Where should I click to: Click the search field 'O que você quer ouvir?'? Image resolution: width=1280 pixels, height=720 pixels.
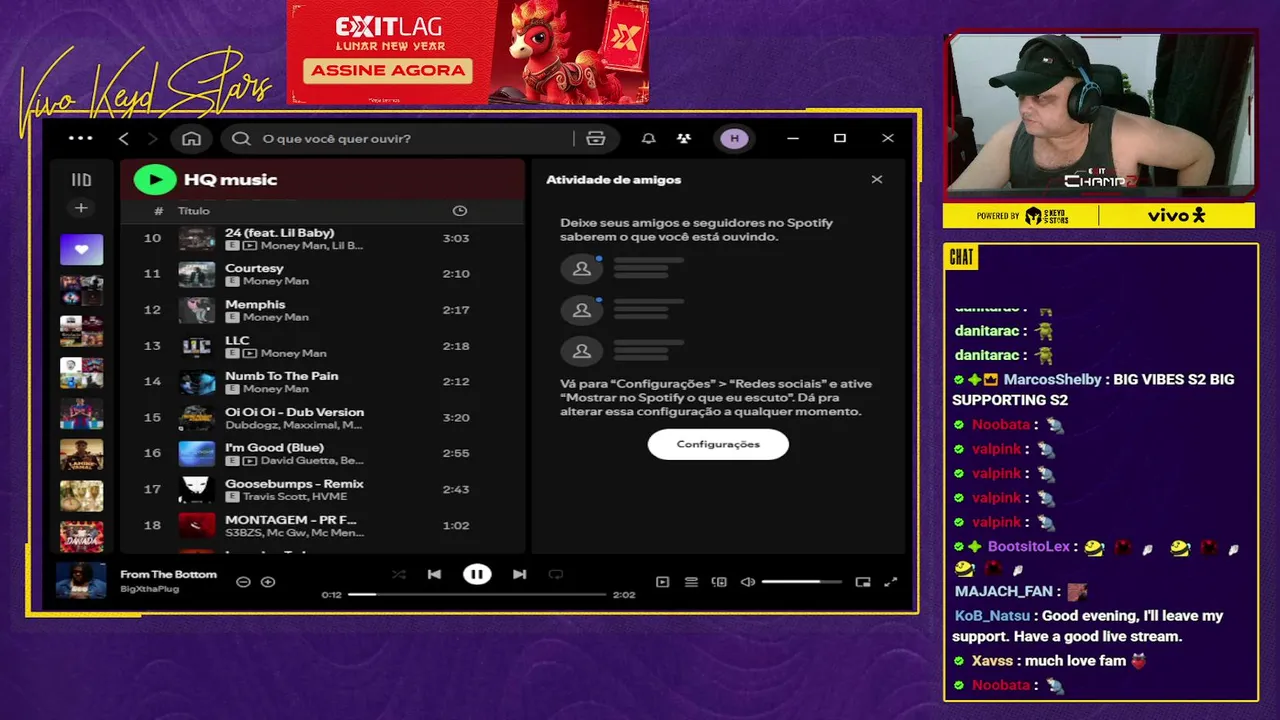click(400, 138)
